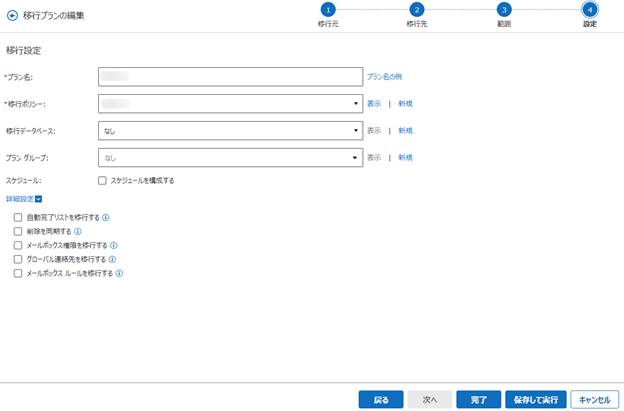
Task: Open the プラン グループ dropdown
Action: click(x=230, y=158)
